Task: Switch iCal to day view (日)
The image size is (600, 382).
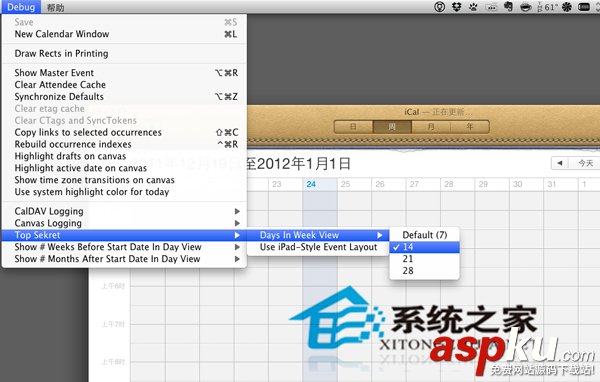Action: pos(354,127)
